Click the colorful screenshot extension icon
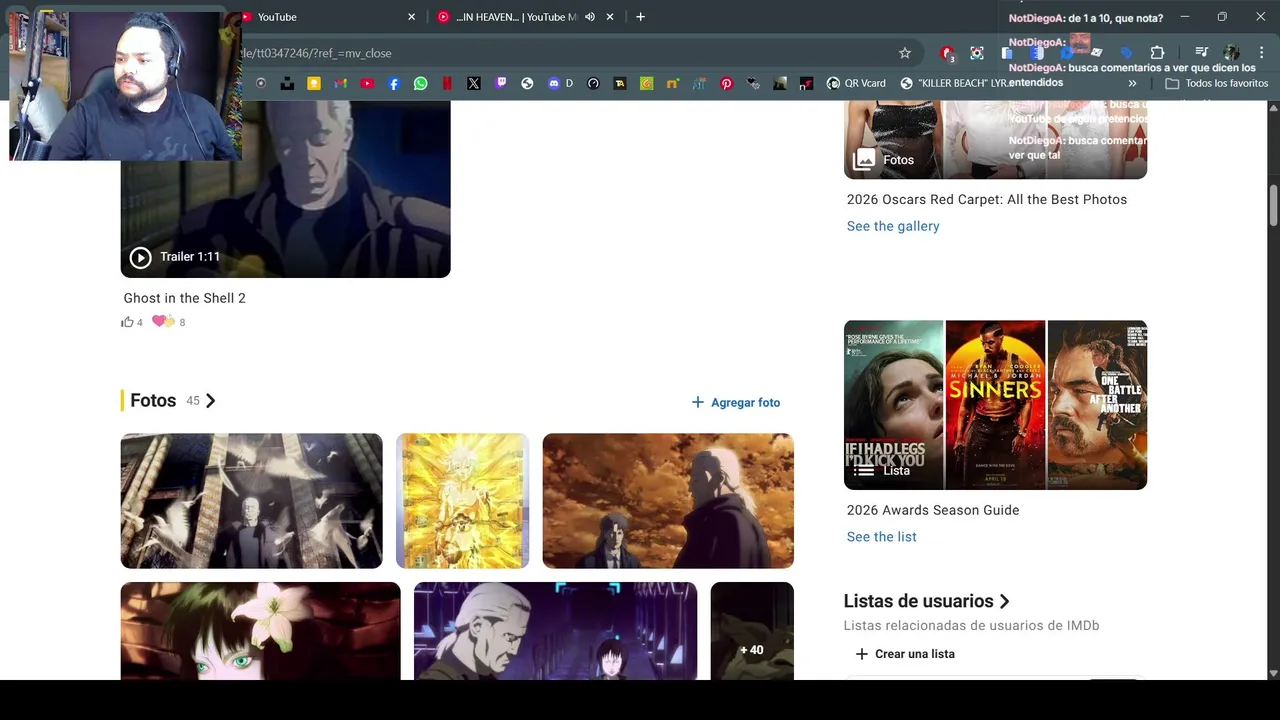 click(977, 53)
